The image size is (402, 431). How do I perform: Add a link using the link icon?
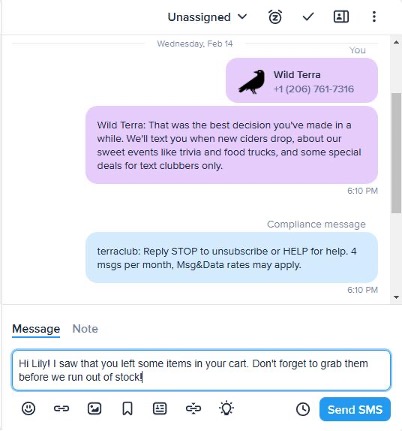click(61, 408)
